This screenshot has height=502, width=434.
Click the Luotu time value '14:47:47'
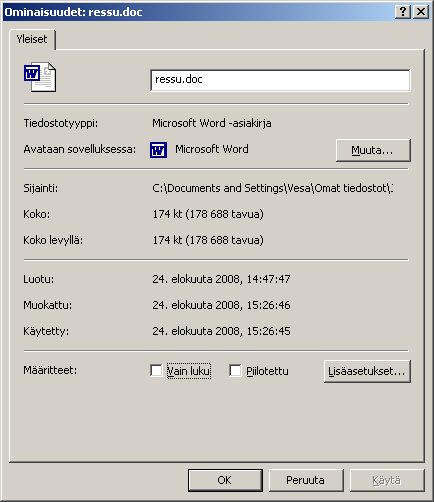click(268, 279)
